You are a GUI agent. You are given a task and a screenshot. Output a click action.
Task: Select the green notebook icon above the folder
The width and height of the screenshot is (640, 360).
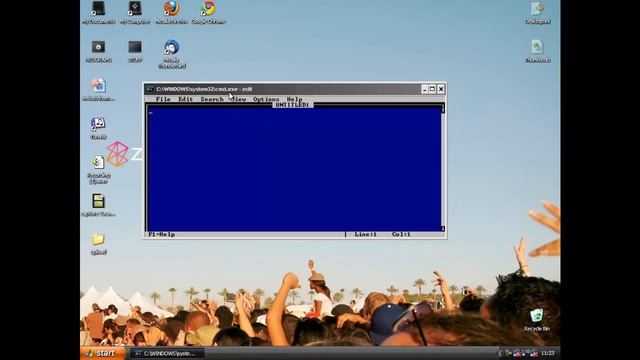pos(98,205)
